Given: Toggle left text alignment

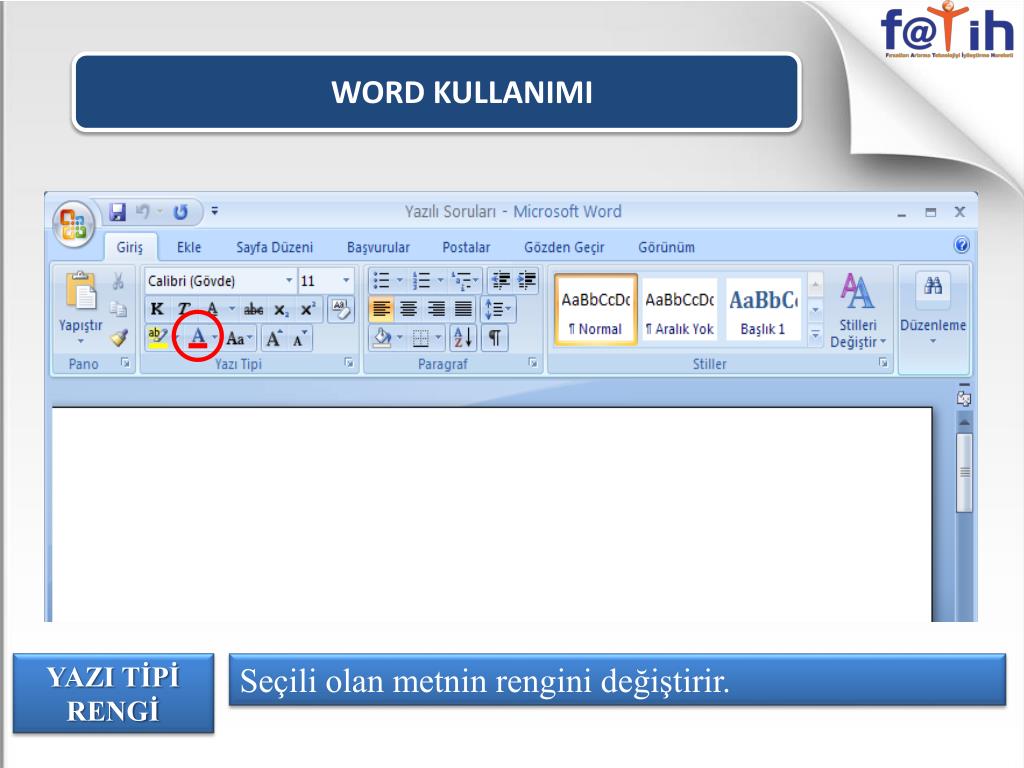Looking at the screenshot, I should [381, 309].
